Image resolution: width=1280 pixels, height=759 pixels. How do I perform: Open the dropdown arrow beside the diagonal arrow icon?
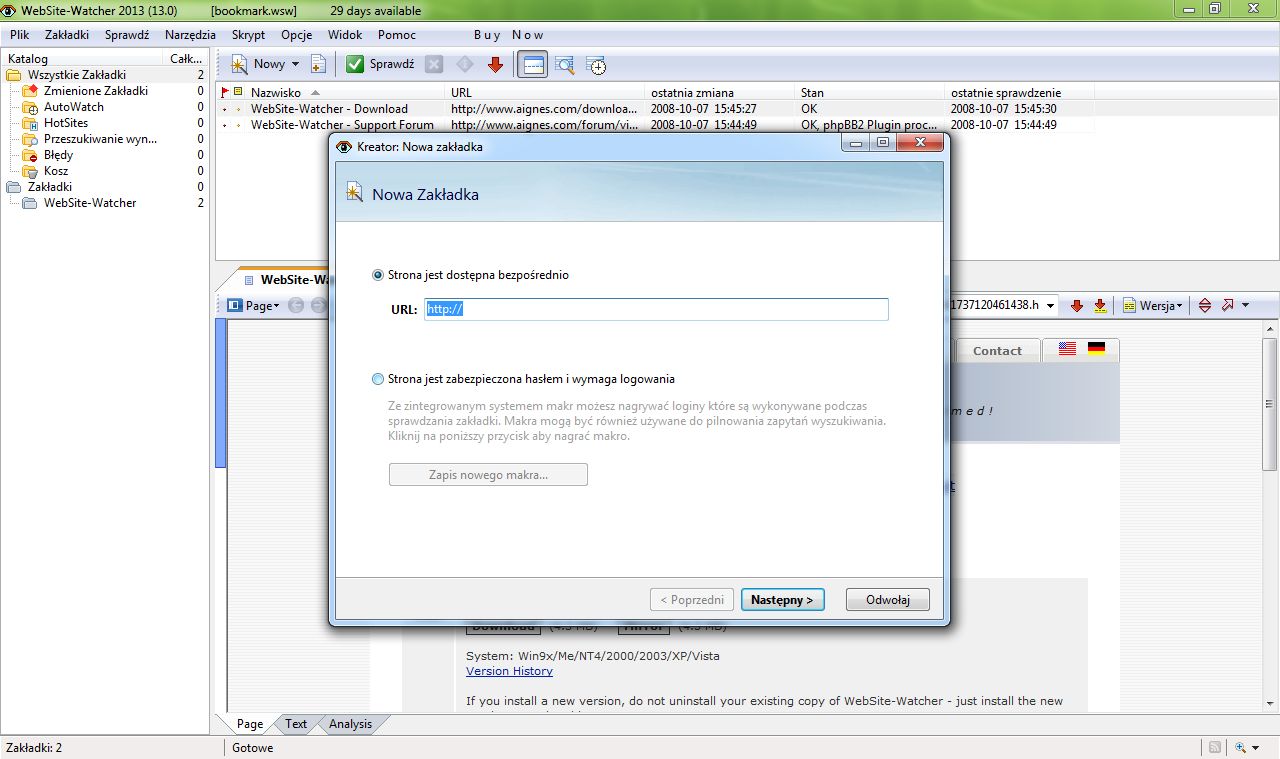[x=1246, y=306]
